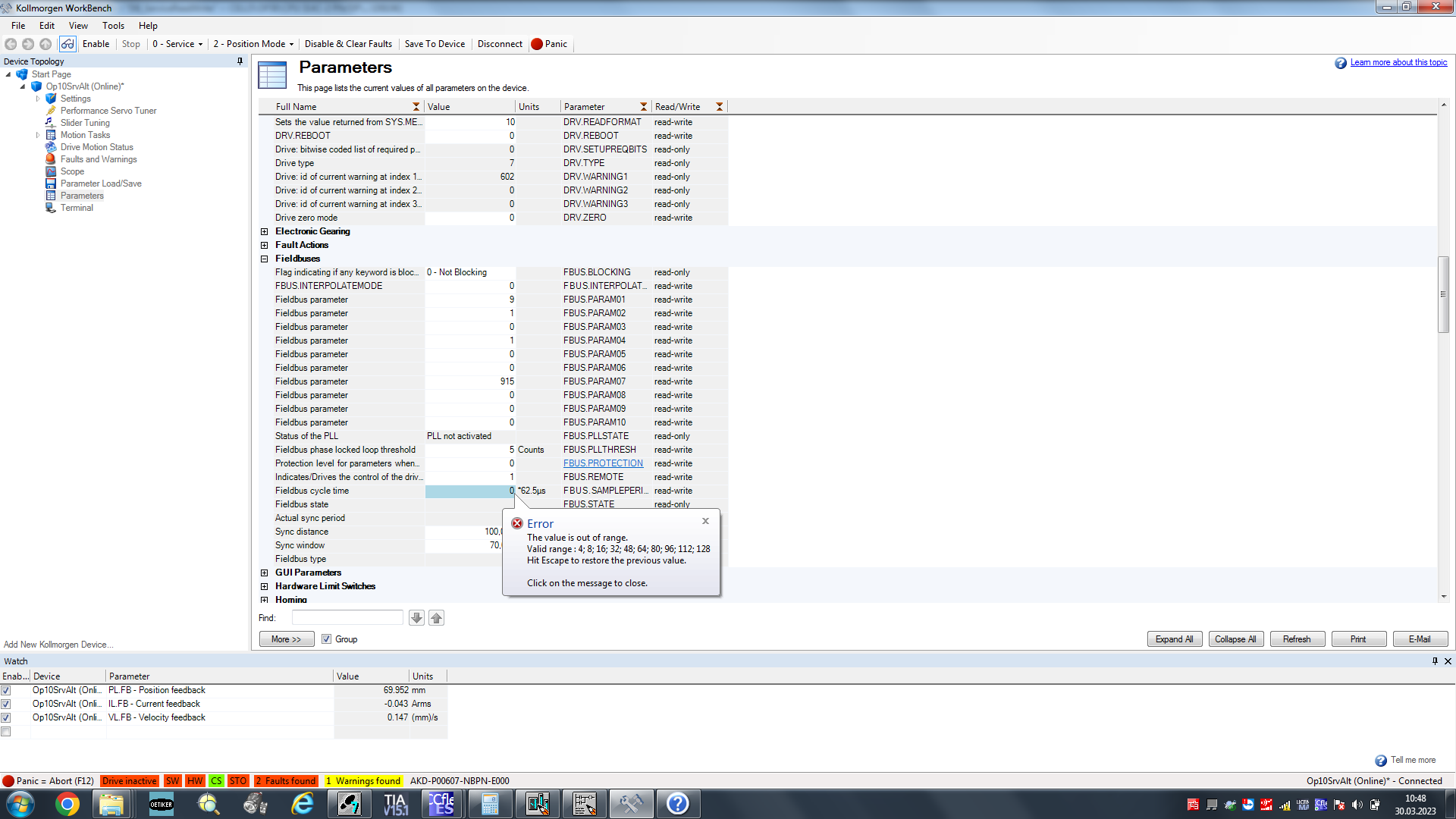Expand the Electronic Gearing group
Image resolution: width=1456 pixels, height=819 pixels.
264,232
